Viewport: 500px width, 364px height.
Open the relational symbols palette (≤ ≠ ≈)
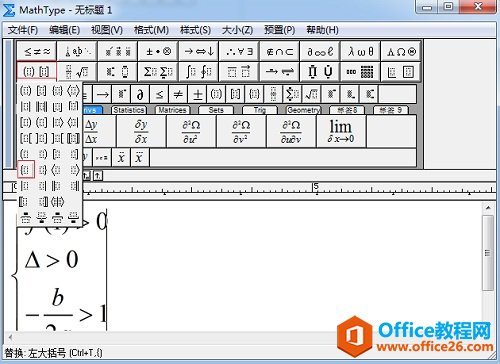(x=37, y=52)
